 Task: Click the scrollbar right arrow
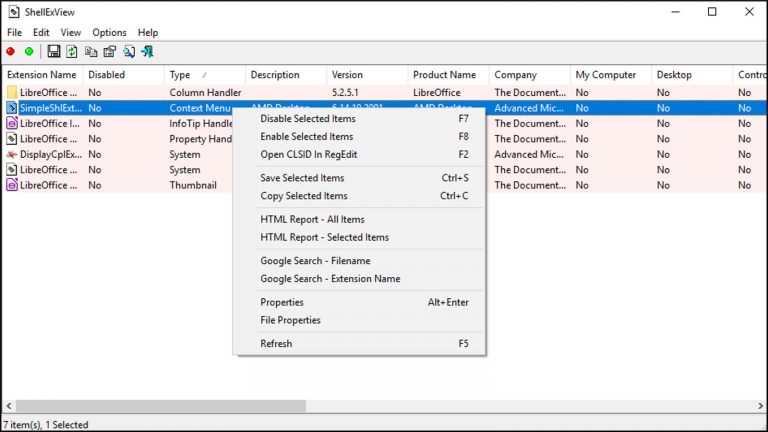759,406
